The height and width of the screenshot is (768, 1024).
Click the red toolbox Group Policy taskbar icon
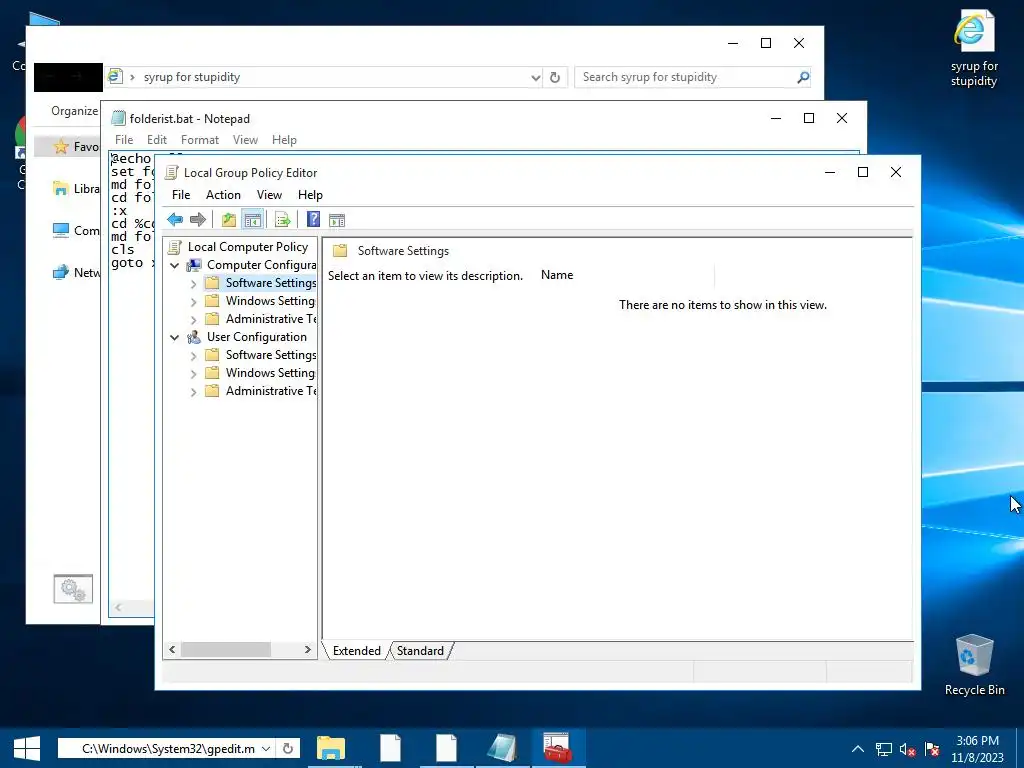557,748
